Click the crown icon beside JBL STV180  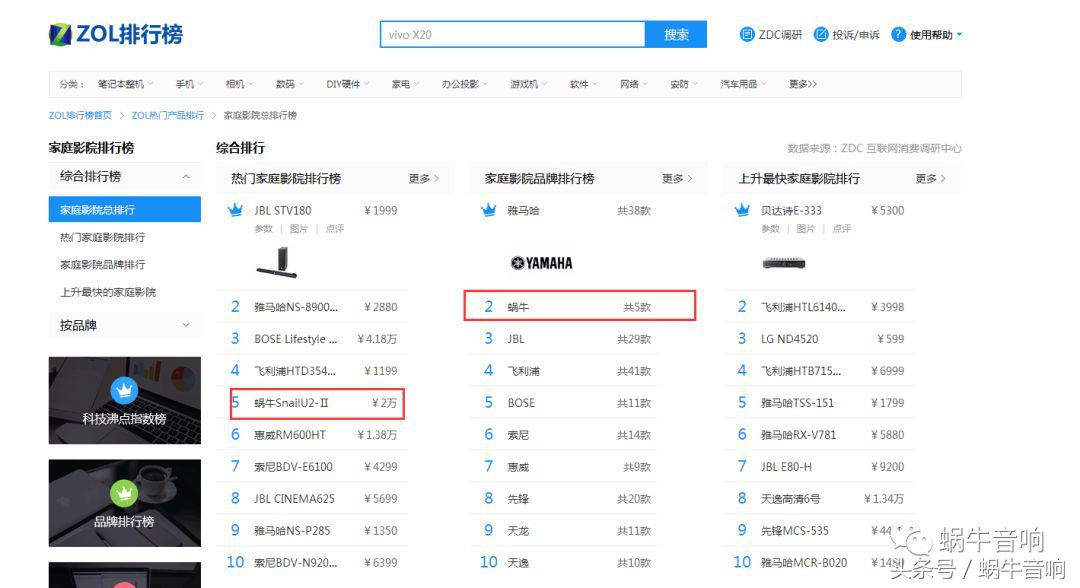(x=234, y=210)
